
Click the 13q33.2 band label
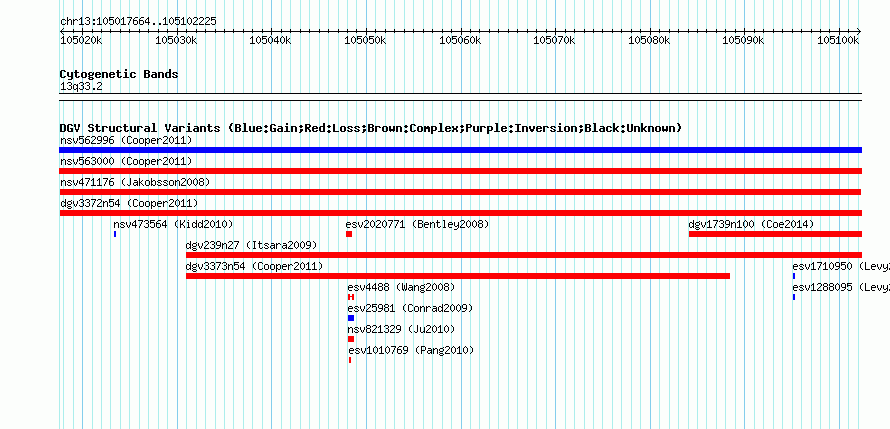coord(81,87)
